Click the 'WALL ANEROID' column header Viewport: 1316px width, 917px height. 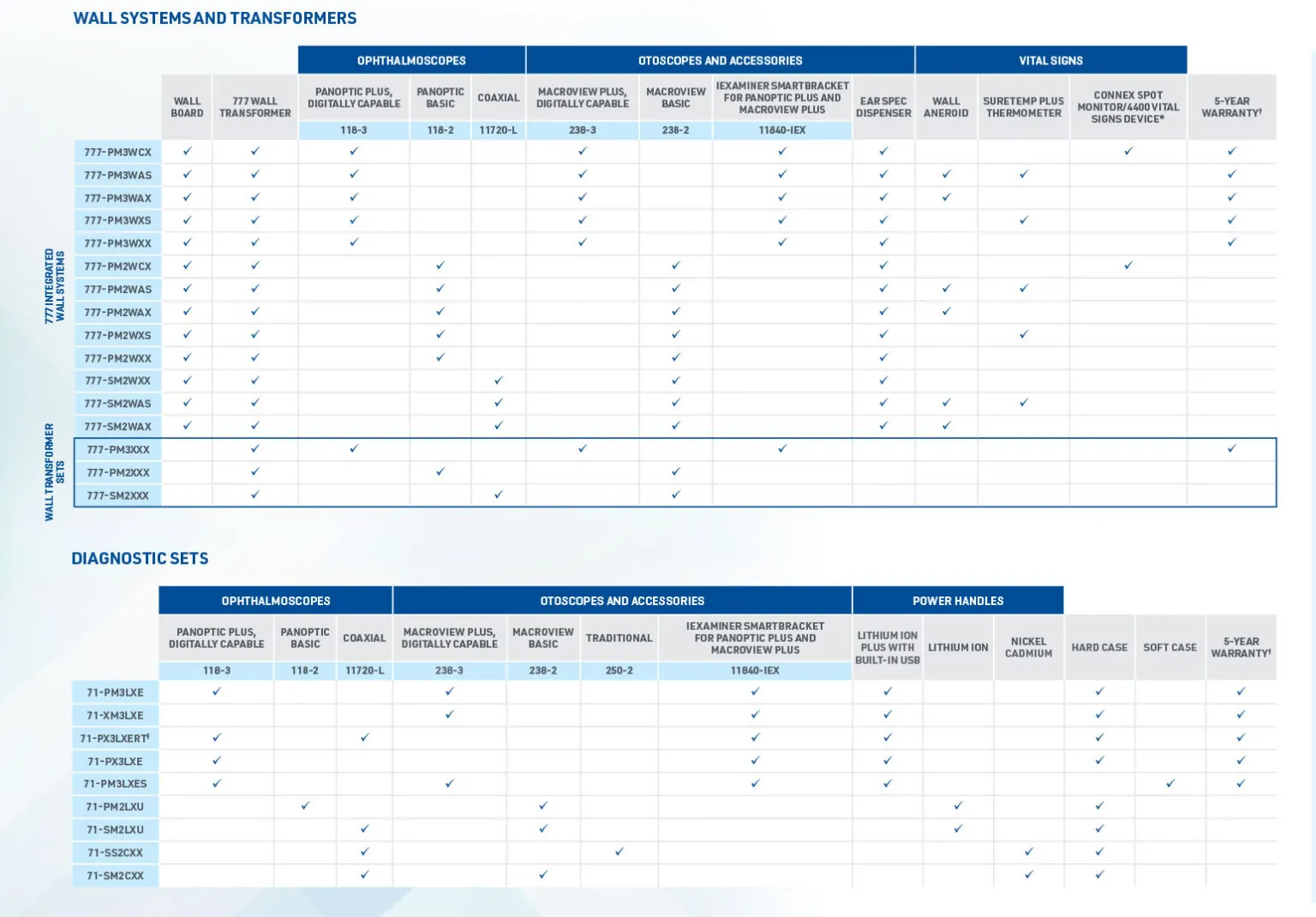(946, 107)
